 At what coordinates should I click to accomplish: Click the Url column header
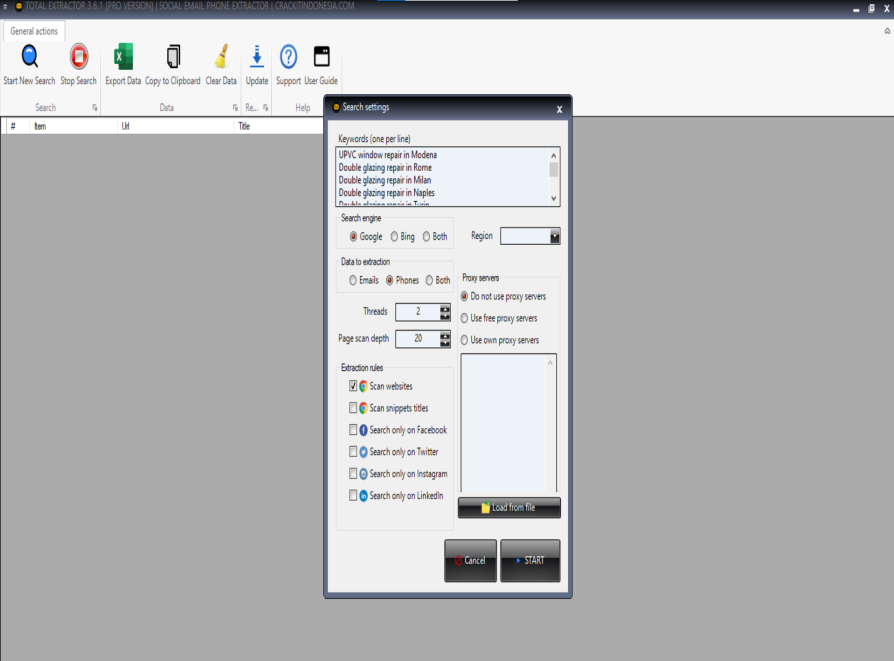coord(176,126)
